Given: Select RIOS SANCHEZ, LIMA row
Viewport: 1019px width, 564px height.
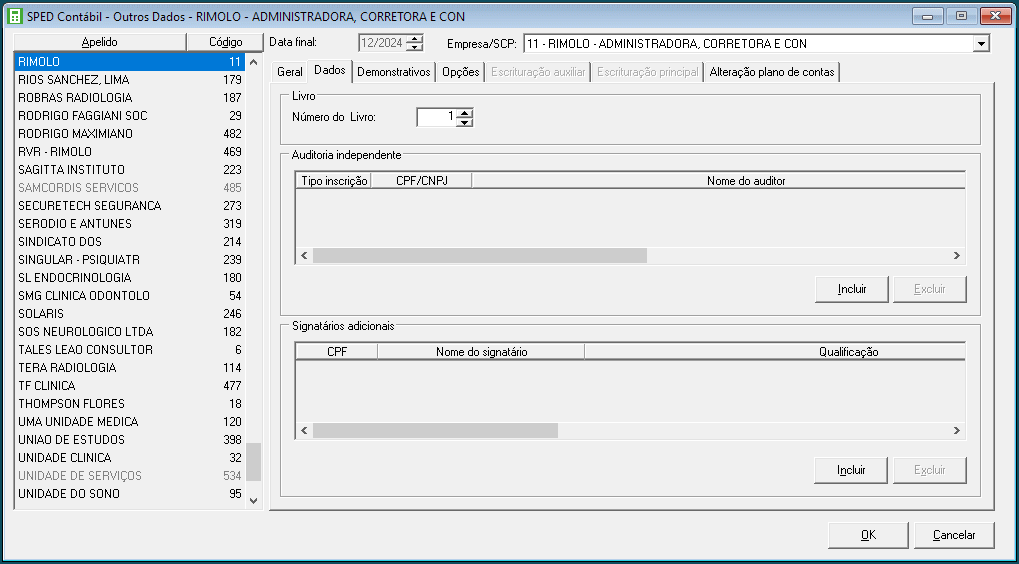Looking at the screenshot, I should [x=129, y=80].
